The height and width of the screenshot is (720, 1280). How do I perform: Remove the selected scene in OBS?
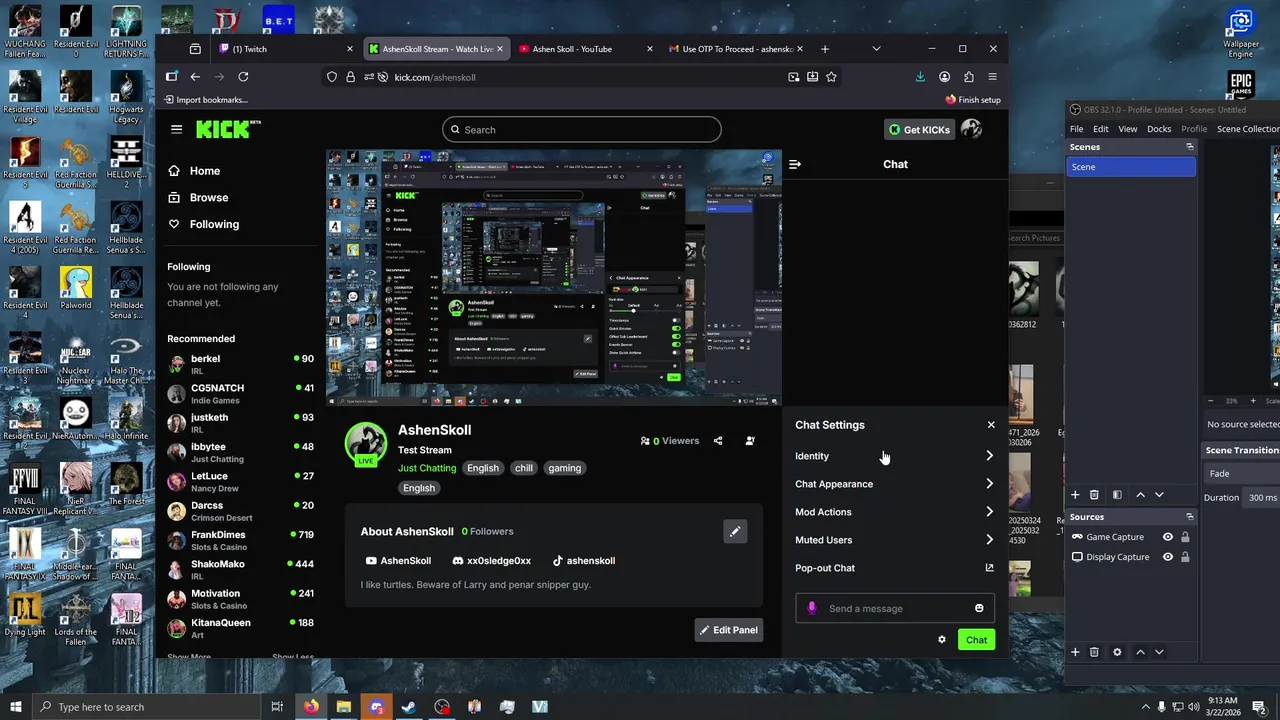1094,495
